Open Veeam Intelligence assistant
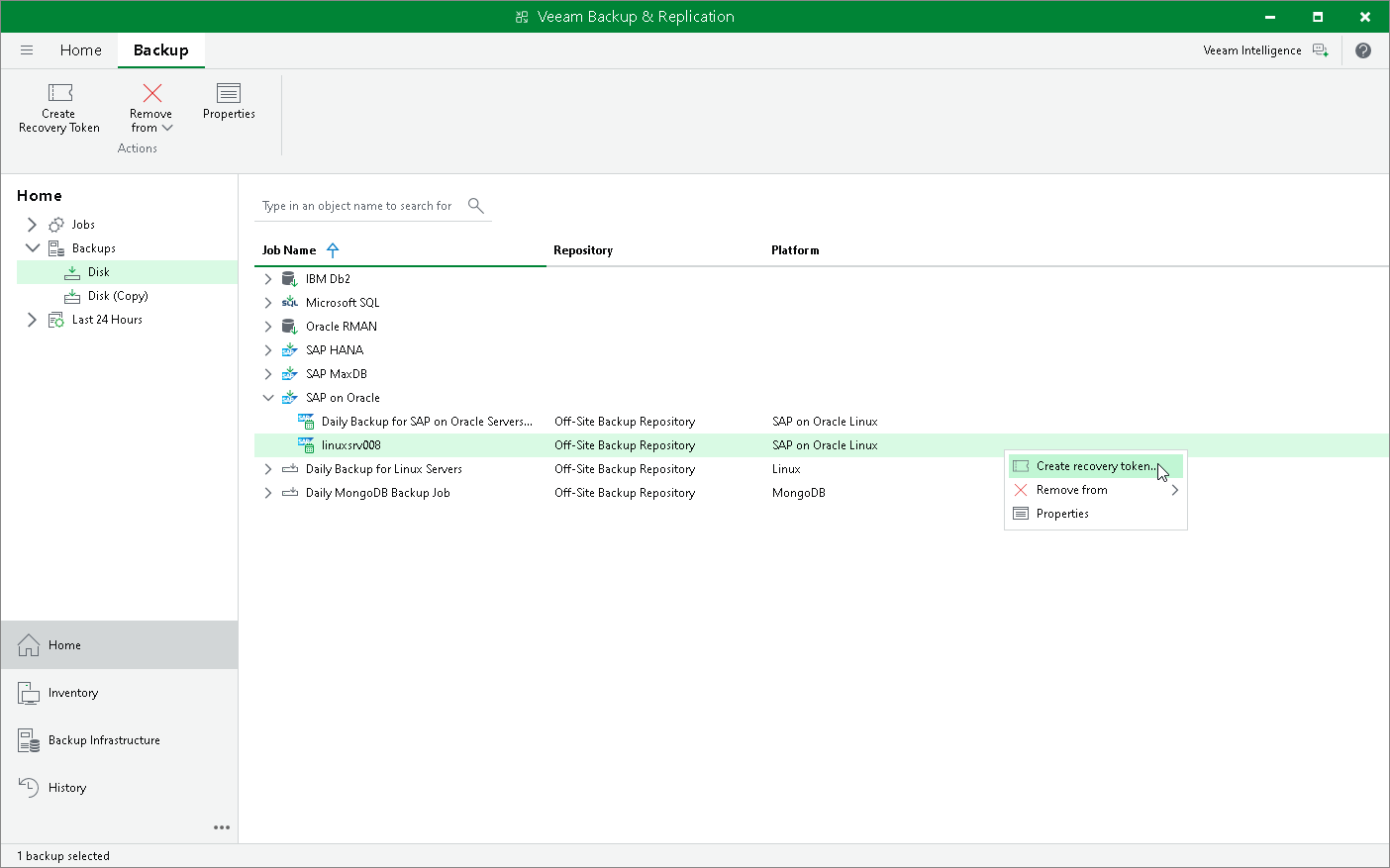The image size is (1390, 868). [x=1266, y=50]
